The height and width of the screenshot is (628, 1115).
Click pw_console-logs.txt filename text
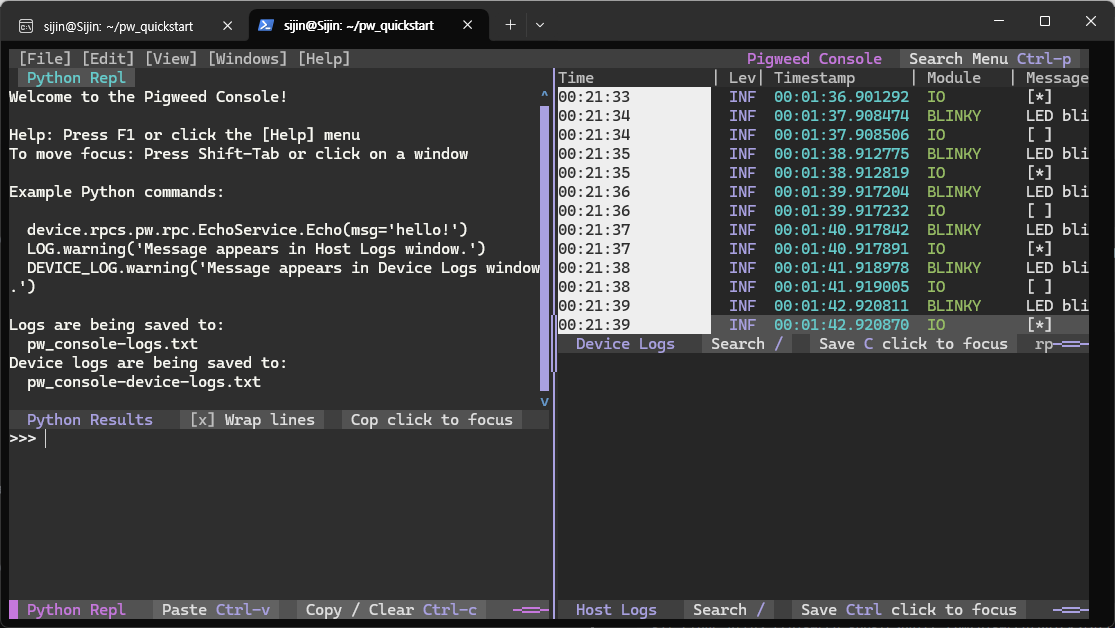pos(112,344)
